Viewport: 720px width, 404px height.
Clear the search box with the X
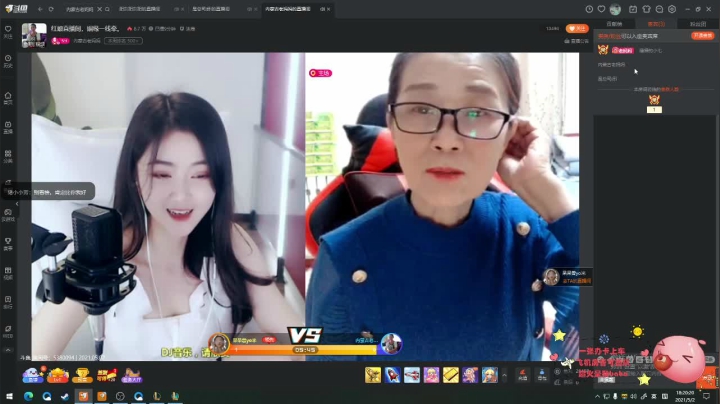tap(99, 9)
